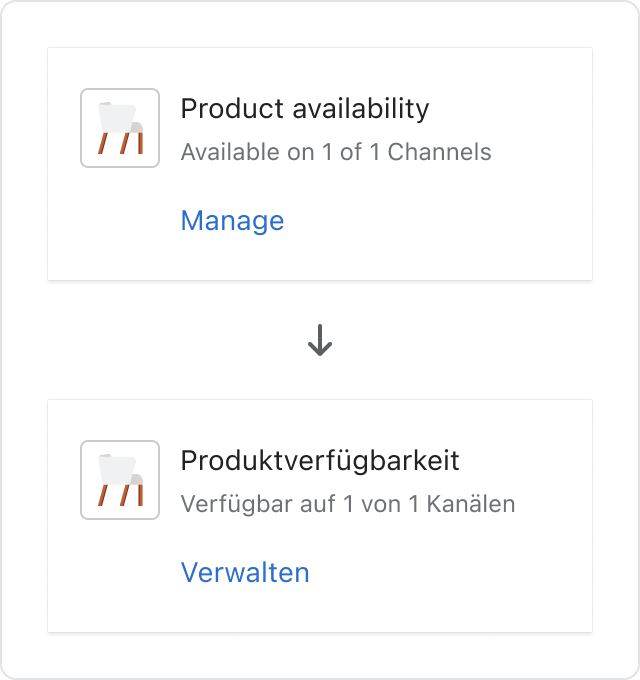Screen dimensions: 640x680
Task: Select the Product availability heading
Action: click(x=305, y=108)
